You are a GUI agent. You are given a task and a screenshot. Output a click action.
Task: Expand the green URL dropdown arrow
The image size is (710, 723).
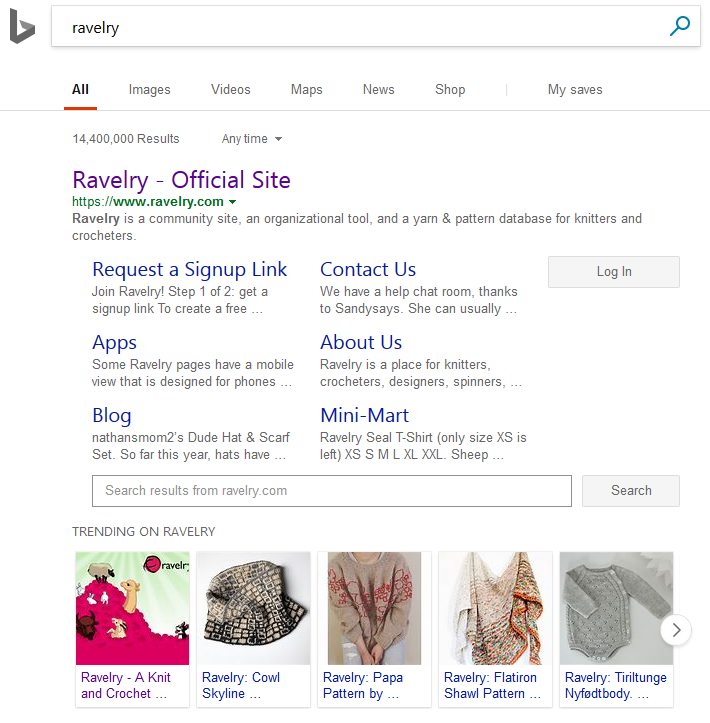(233, 202)
